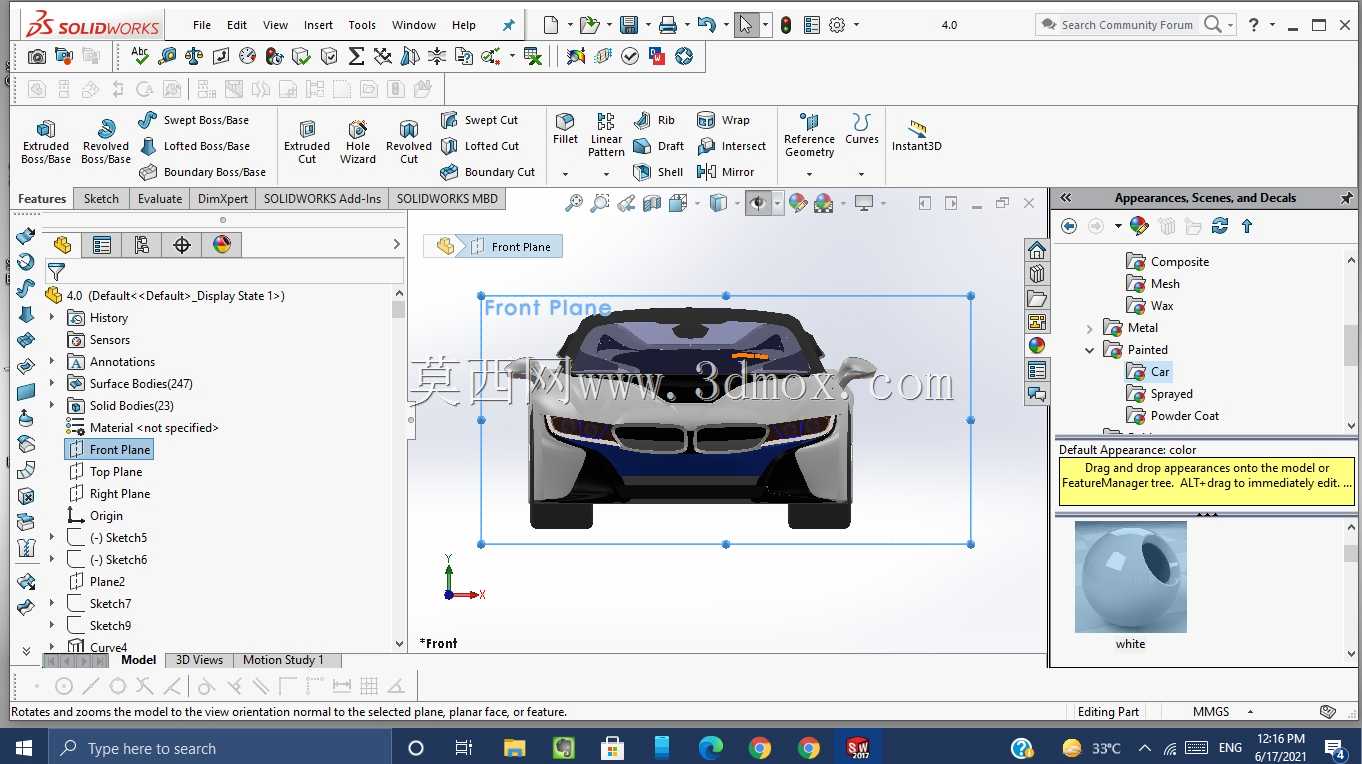
Task: Toggle Hide/Show Items in view toolbar
Action: point(758,203)
